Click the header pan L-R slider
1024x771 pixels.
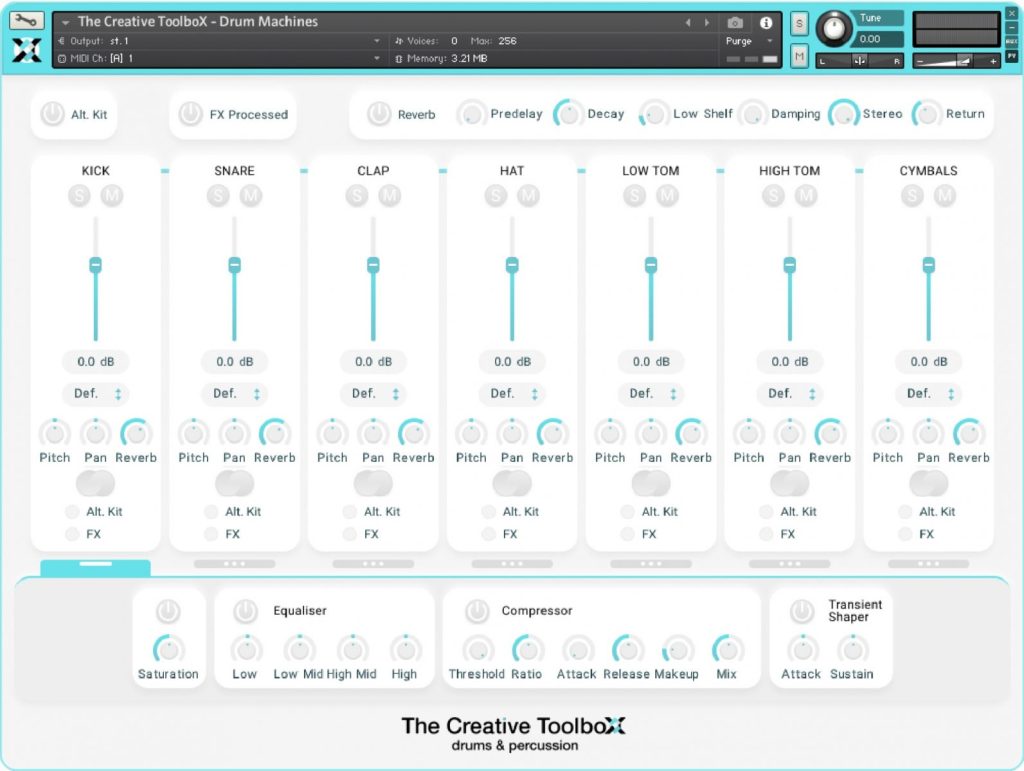click(x=859, y=61)
